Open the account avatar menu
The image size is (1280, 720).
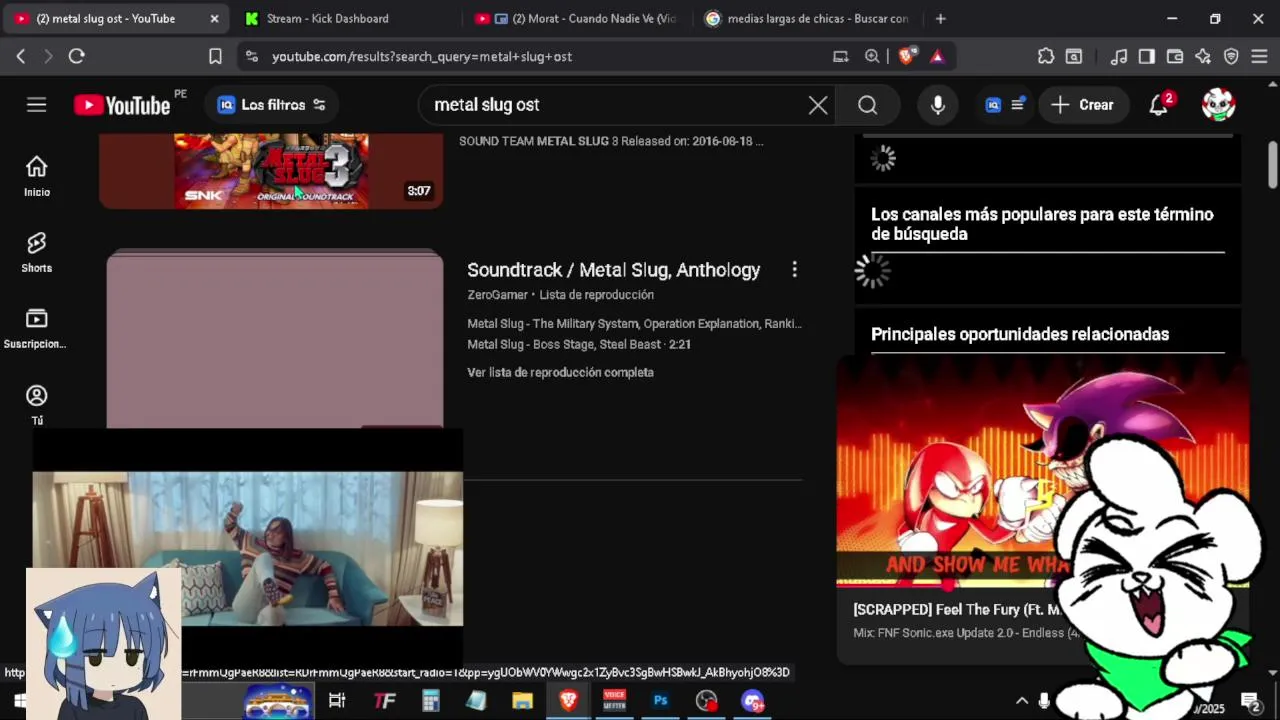pyautogui.click(x=1218, y=105)
